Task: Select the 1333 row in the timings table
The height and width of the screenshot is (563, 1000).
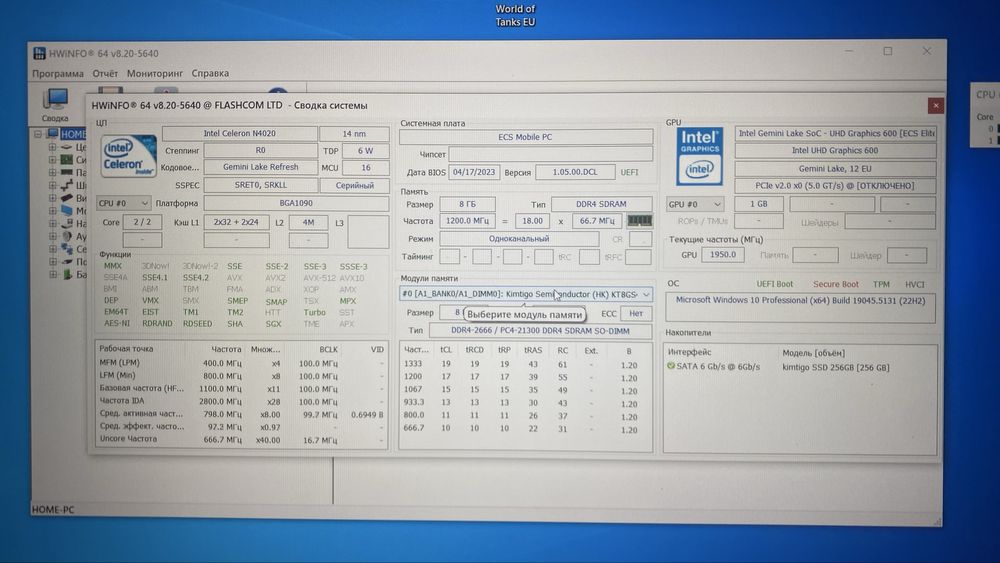Action: click(x=526, y=365)
